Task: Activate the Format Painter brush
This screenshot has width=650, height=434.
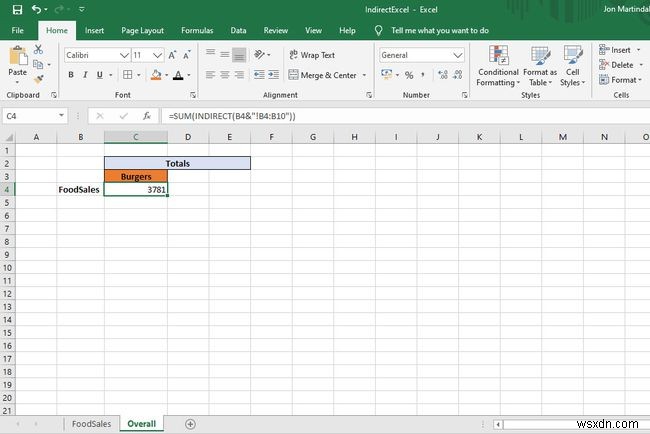Action: point(39,79)
